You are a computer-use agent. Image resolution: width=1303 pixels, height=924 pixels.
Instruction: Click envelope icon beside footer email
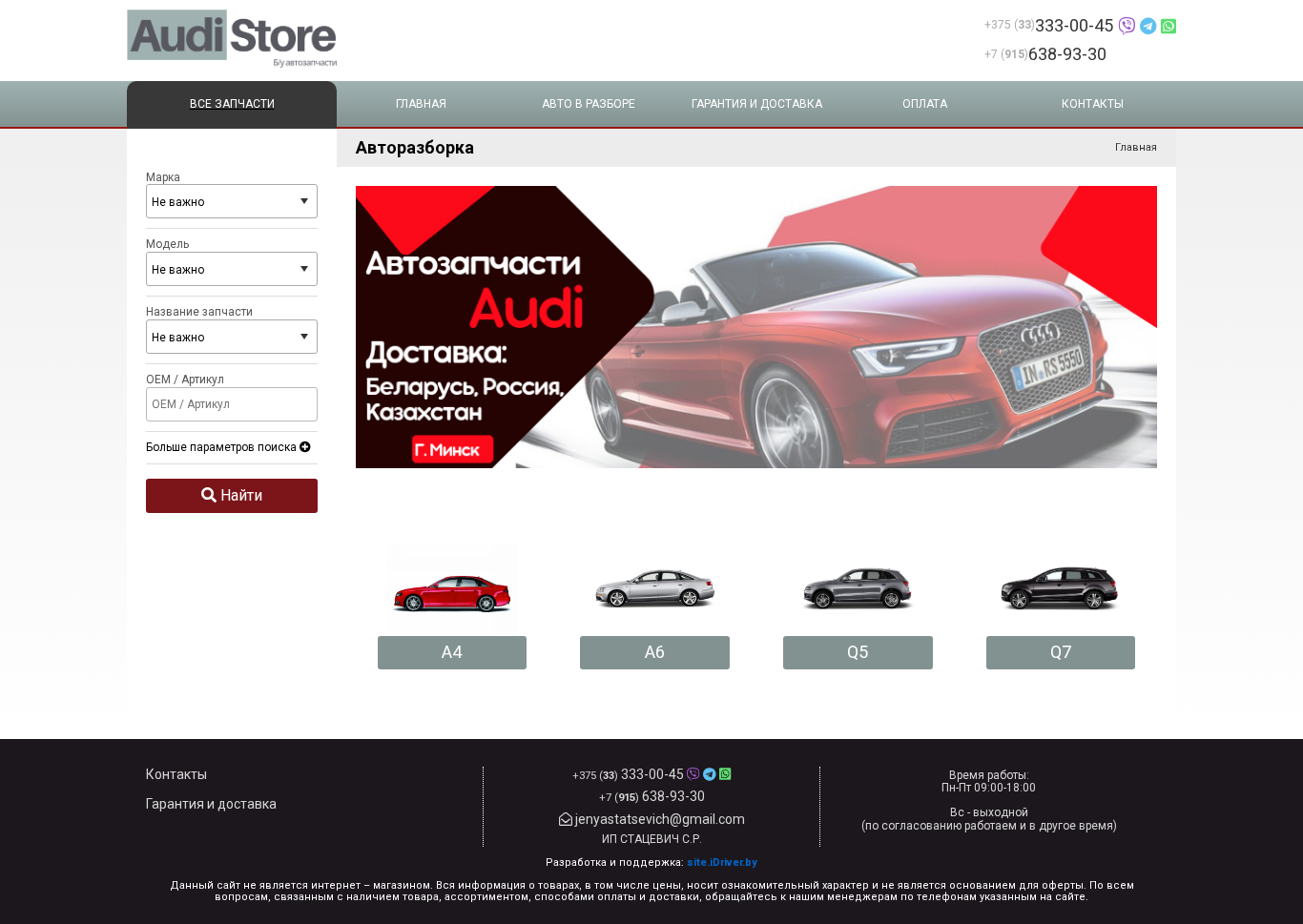click(x=566, y=819)
